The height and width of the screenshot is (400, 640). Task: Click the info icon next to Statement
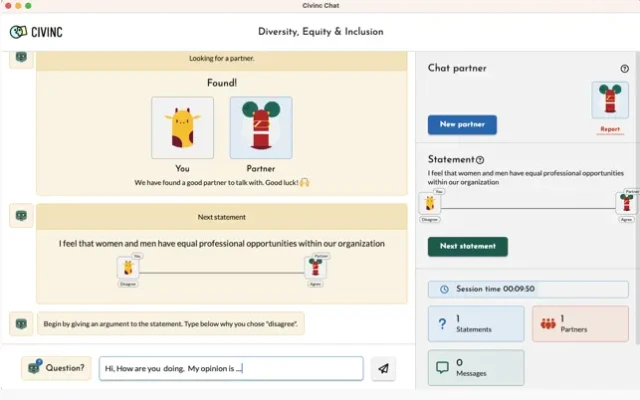point(480,160)
